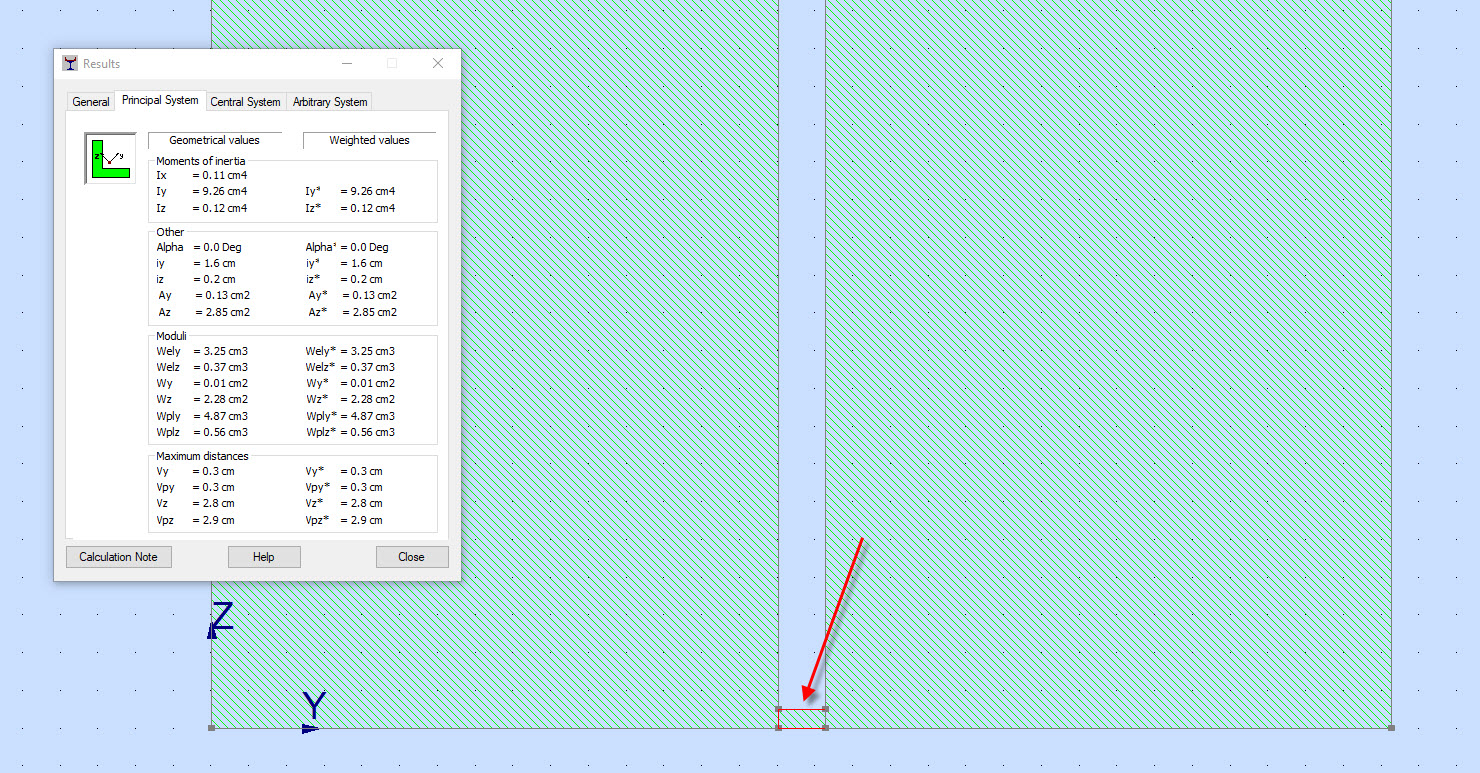Image resolution: width=1480 pixels, height=773 pixels.
Task: Switch to the General tab
Action: (90, 101)
